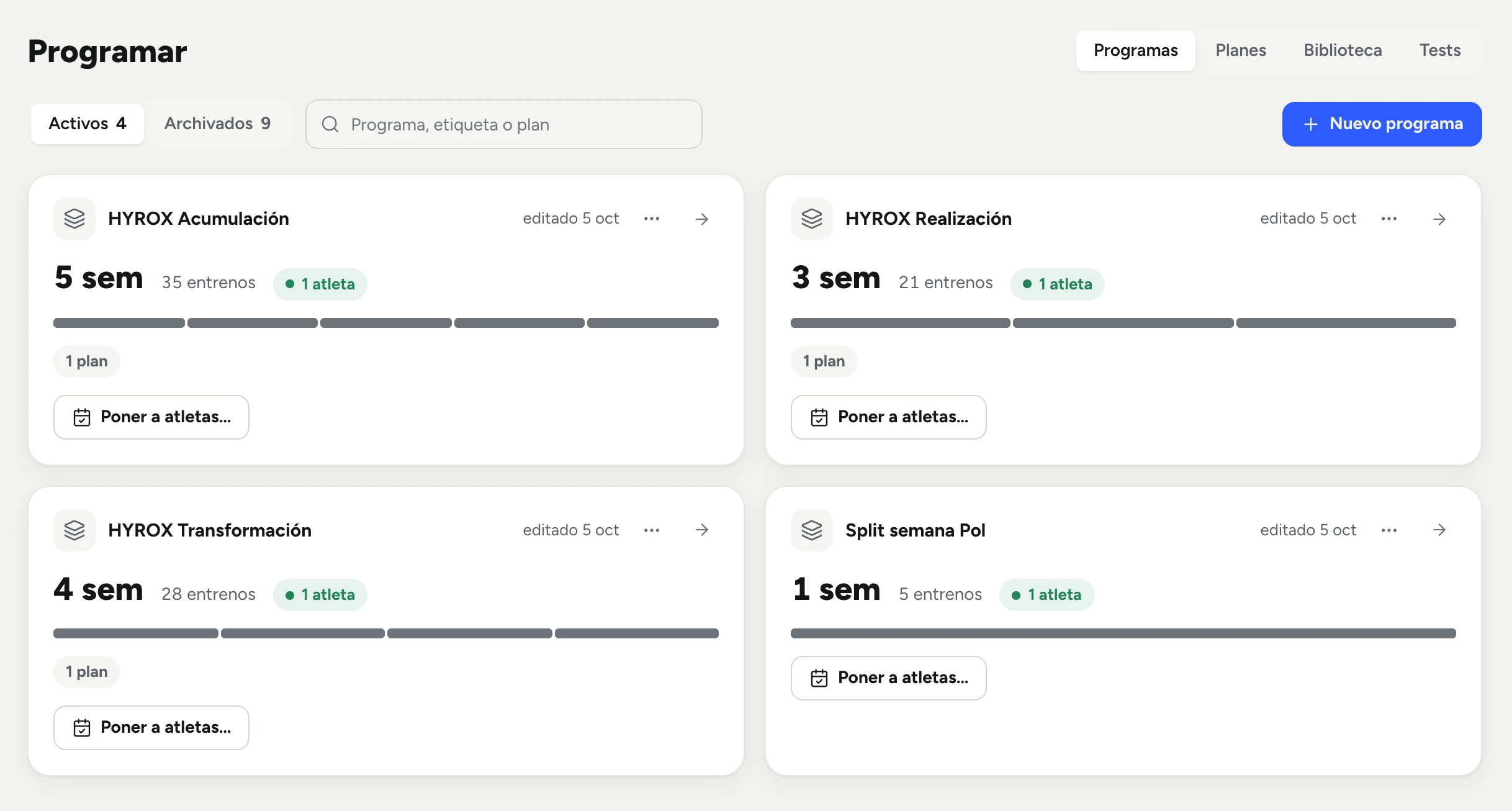Select the last week segment of HYROX Transformación
The height and width of the screenshot is (811, 1512).
637,633
